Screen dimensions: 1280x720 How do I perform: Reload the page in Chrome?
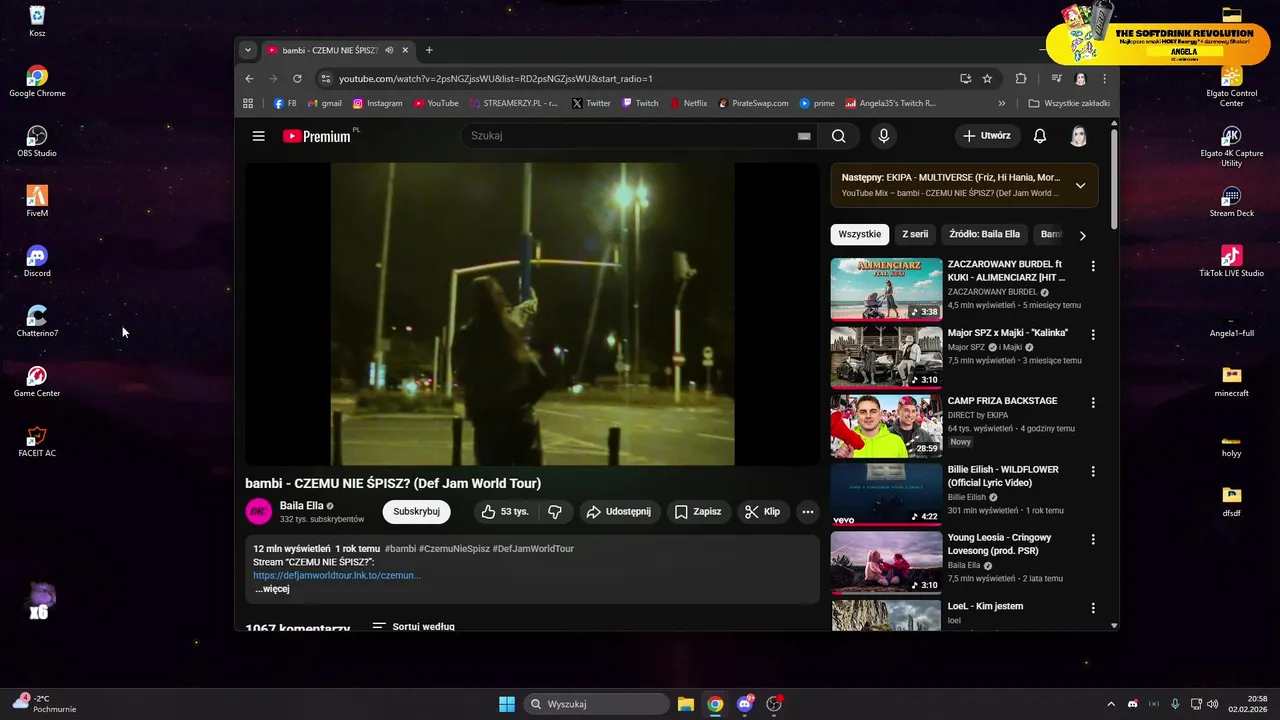point(297,79)
